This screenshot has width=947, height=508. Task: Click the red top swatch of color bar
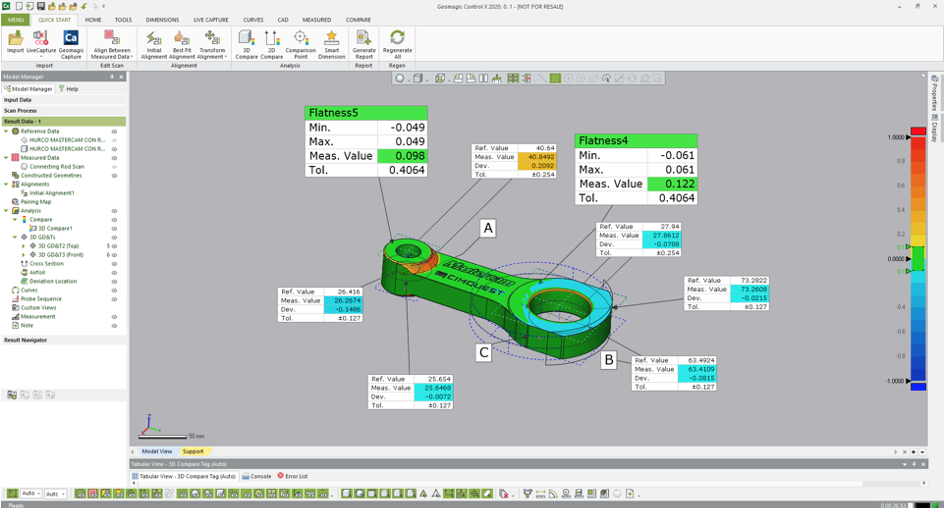918,131
